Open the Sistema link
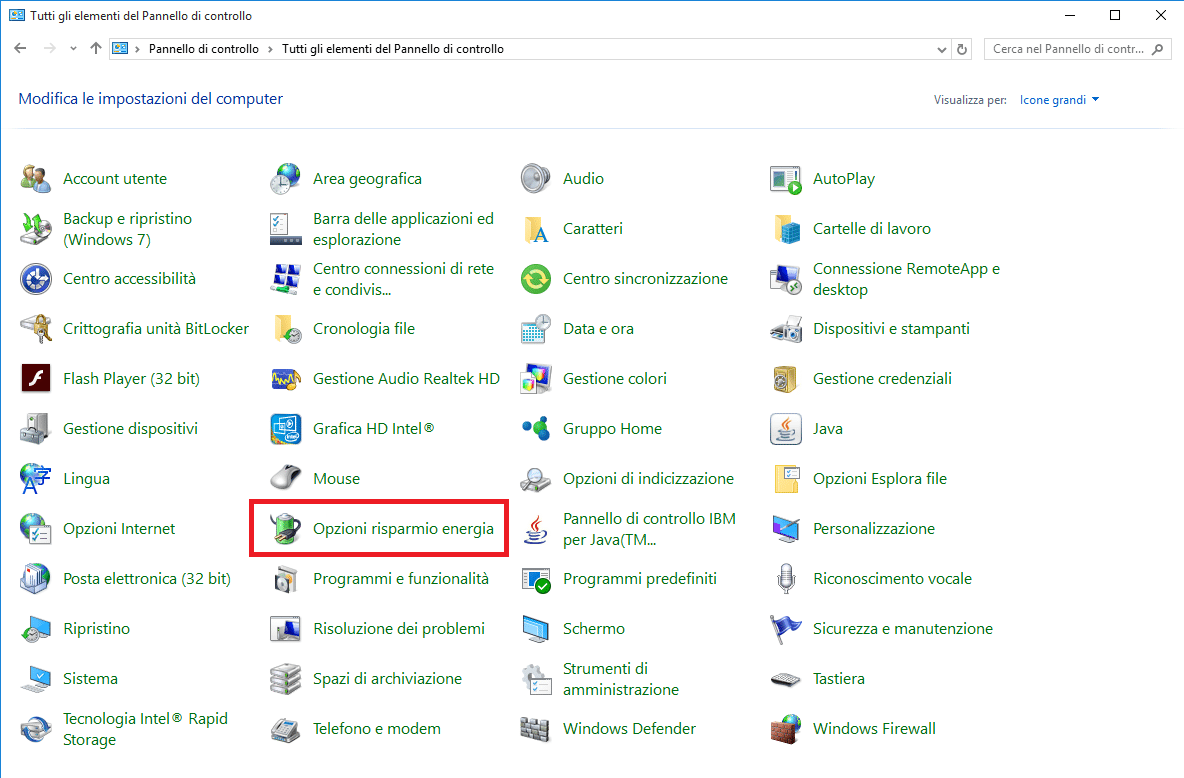1184x778 pixels. [x=90, y=678]
